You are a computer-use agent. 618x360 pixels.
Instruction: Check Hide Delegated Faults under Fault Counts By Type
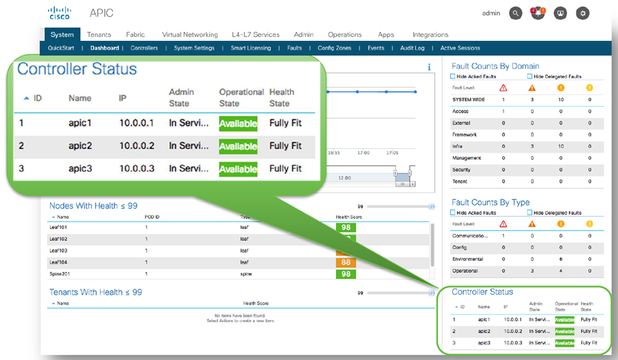tap(530, 213)
